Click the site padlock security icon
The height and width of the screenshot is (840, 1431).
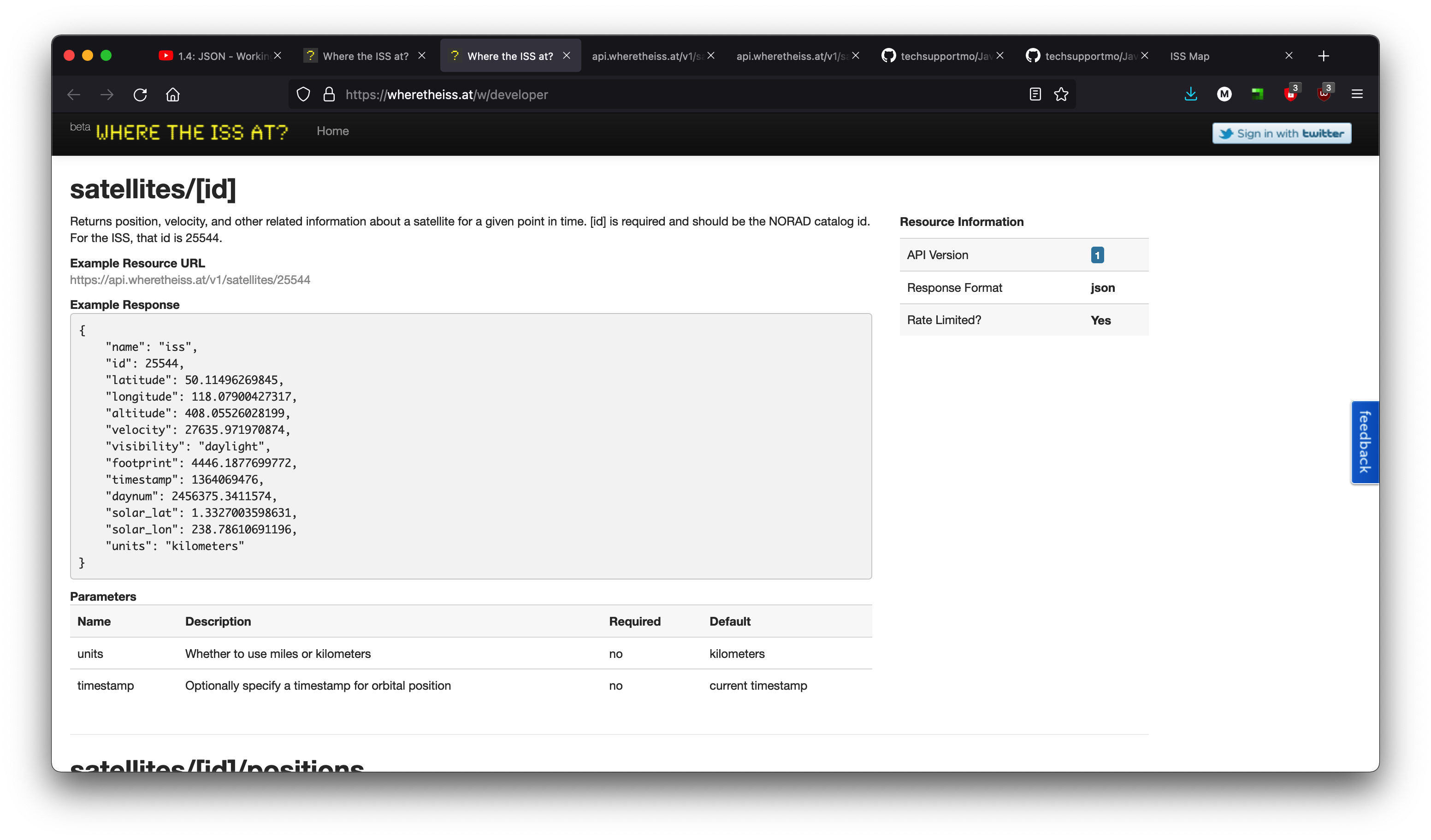click(x=329, y=94)
